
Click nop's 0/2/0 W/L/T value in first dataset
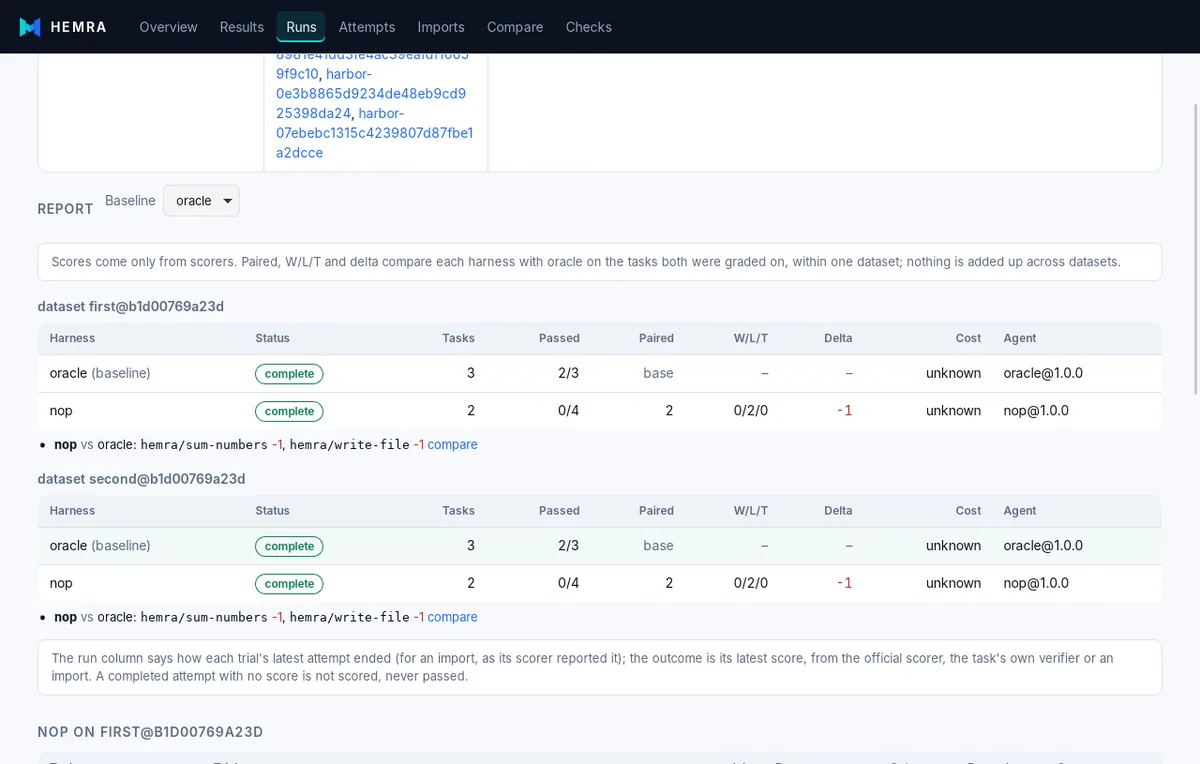point(751,411)
